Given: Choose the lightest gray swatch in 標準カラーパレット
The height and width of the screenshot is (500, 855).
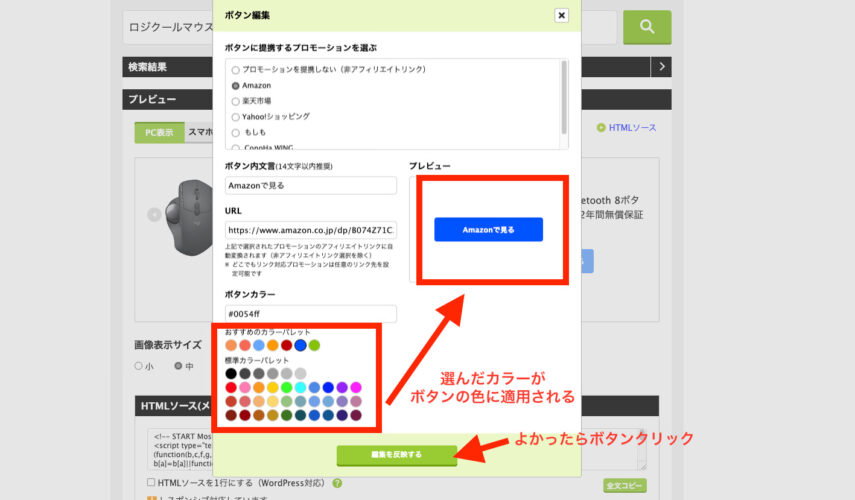Looking at the screenshot, I should coord(300,374).
